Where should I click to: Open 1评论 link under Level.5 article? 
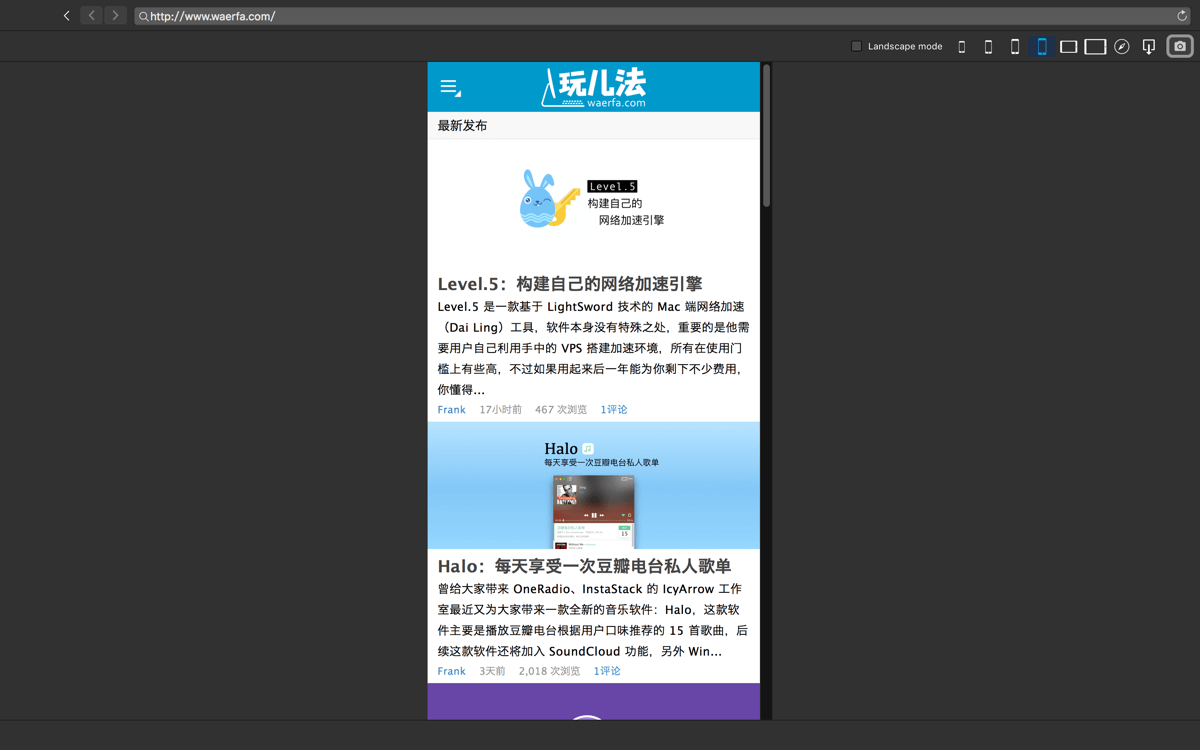tap(614, 410)
